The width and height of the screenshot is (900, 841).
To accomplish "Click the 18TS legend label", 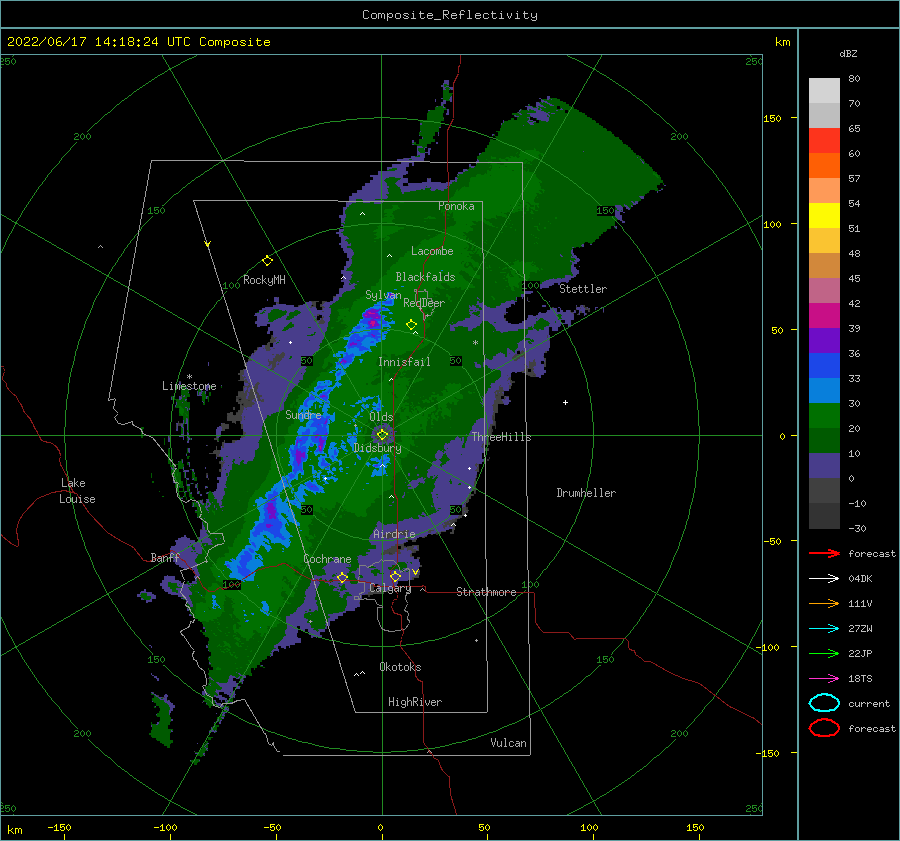I will click(x=860, y=679).
